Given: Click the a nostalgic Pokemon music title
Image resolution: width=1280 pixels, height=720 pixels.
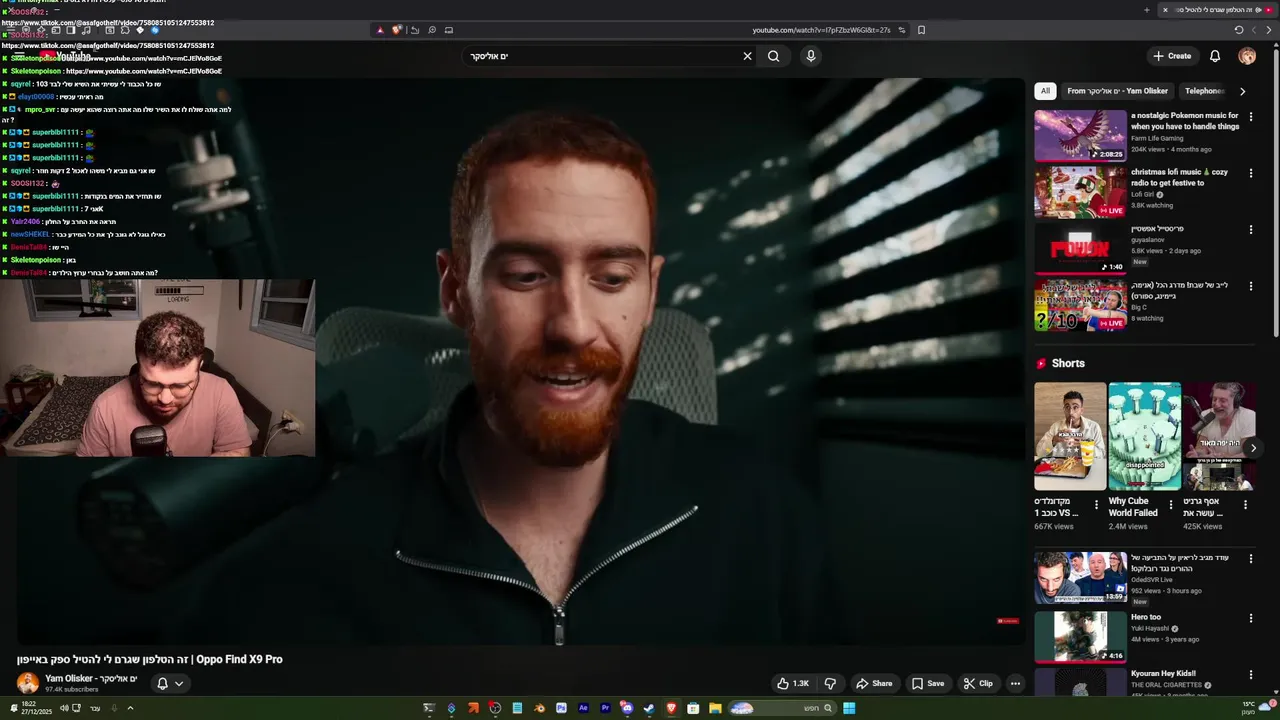Looking at the screenshot, I should point(1185,121).
